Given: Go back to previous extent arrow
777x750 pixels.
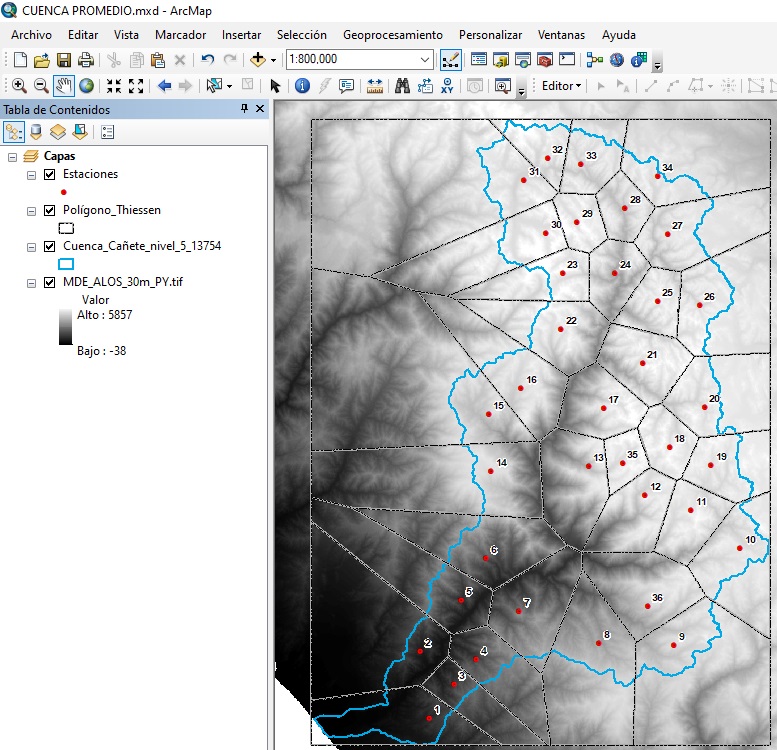Looking at the screenshot, I should pos(165,86).
